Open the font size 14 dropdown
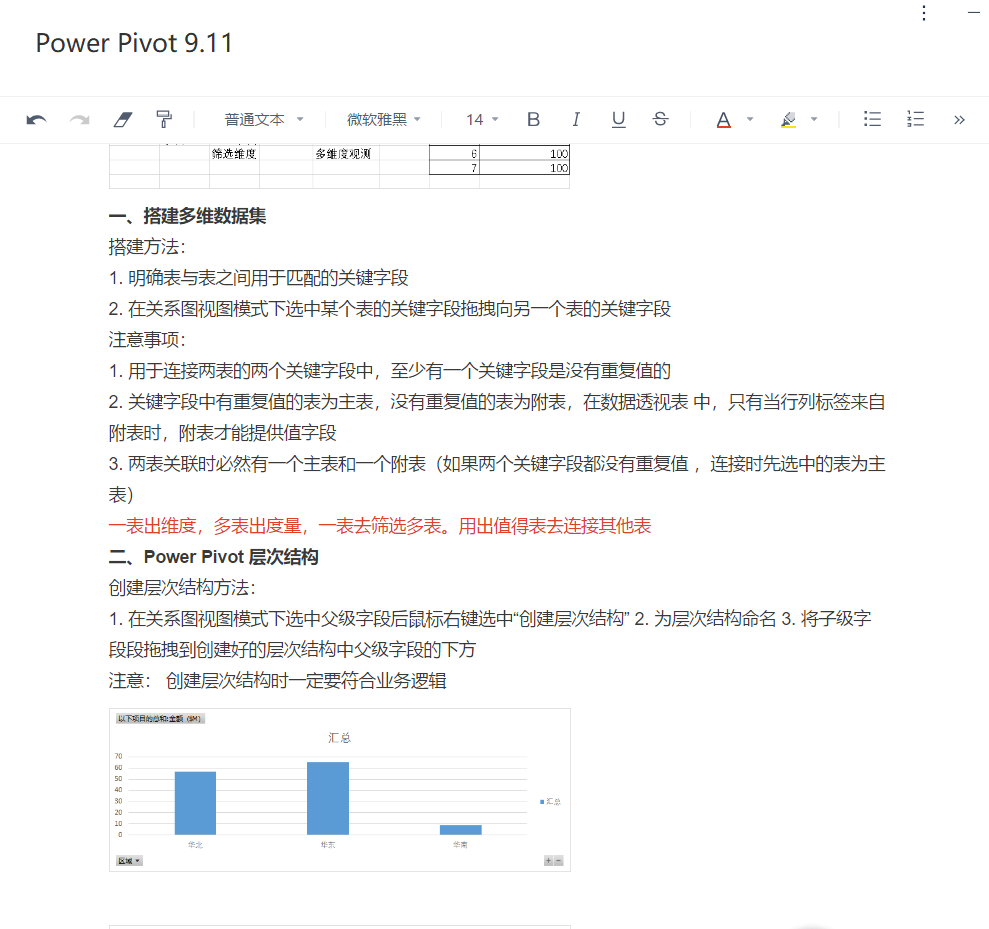Screen dimensions: 989x929 click(482, 119)
